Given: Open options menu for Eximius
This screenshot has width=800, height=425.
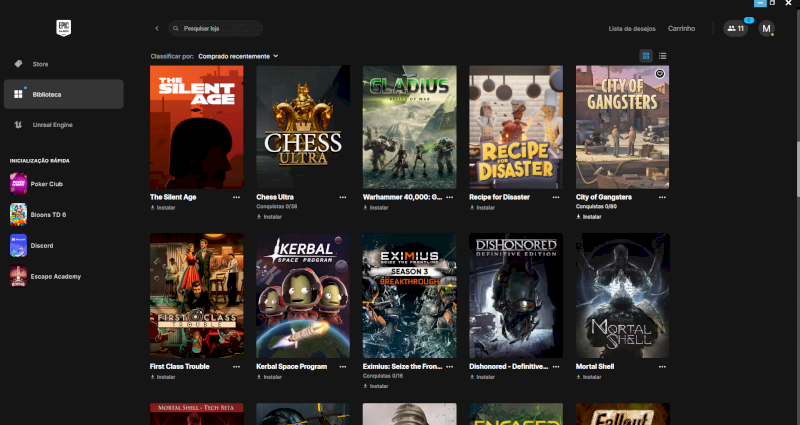Looking at the screenshot, I should coord(449,366).
